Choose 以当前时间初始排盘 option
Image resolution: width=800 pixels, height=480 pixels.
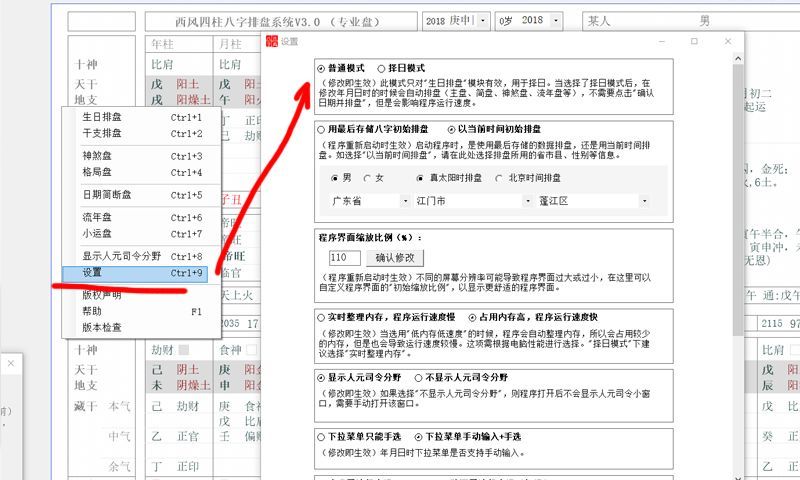(x=451, y=130)
